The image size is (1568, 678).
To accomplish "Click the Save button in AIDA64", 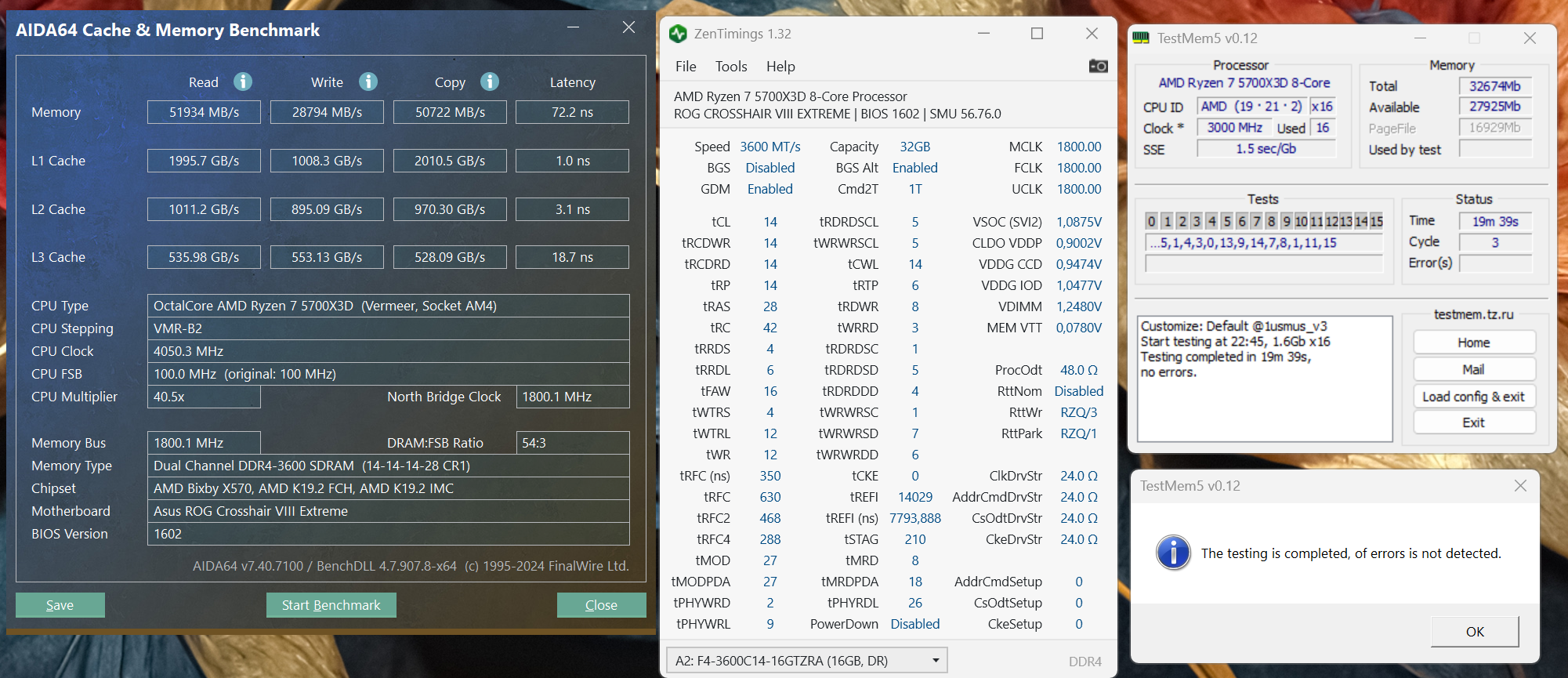I will (60, 605).
